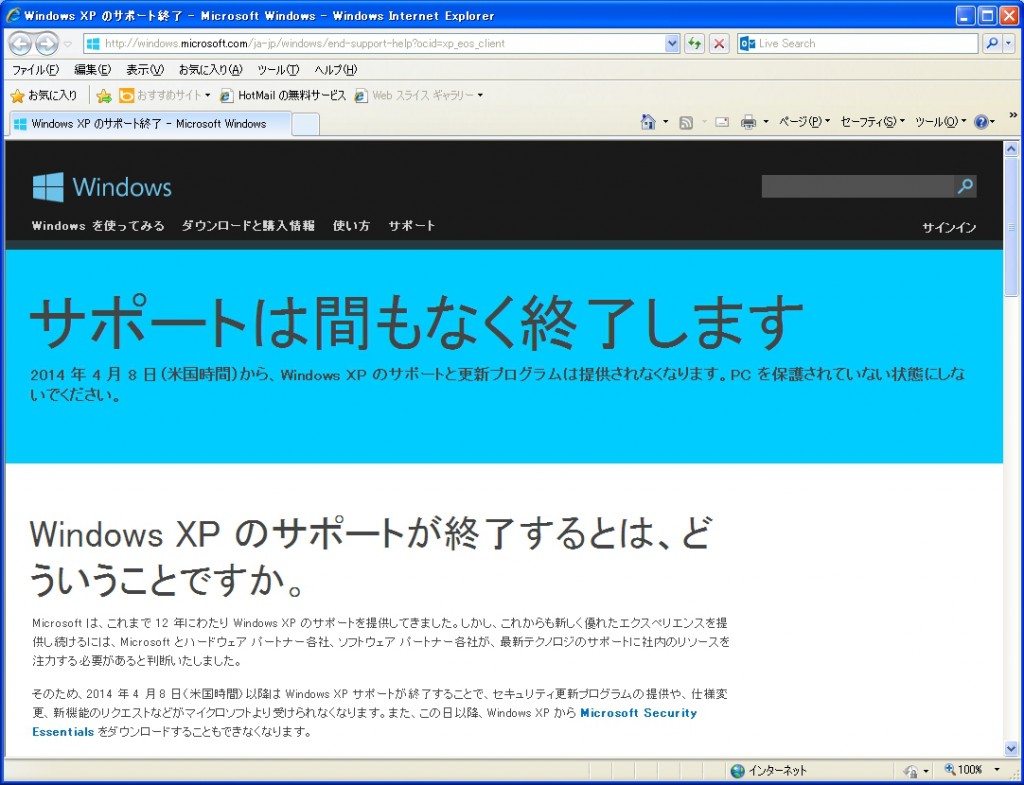The image size is (1024, 785).
Task: Open the 表示(V) menu
Action: (x=144, y=70)
